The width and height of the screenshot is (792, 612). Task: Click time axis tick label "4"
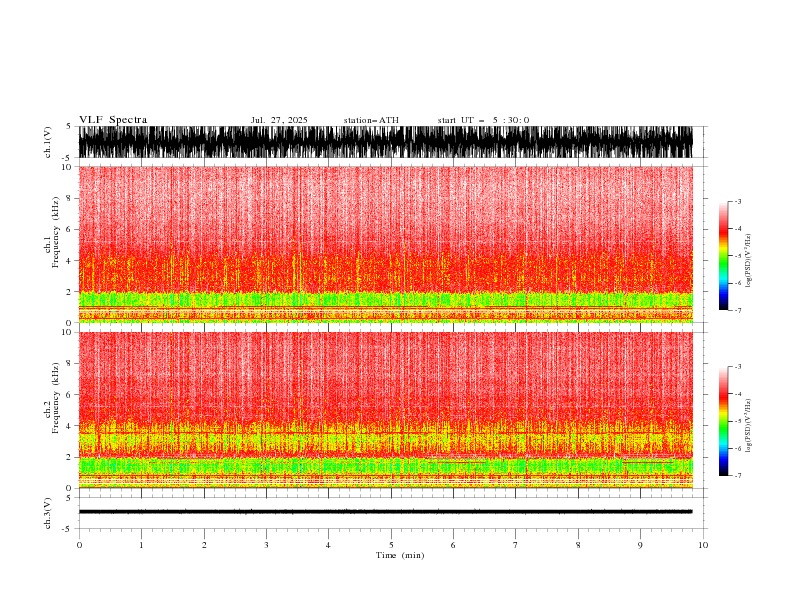click(x=328, y=545)
